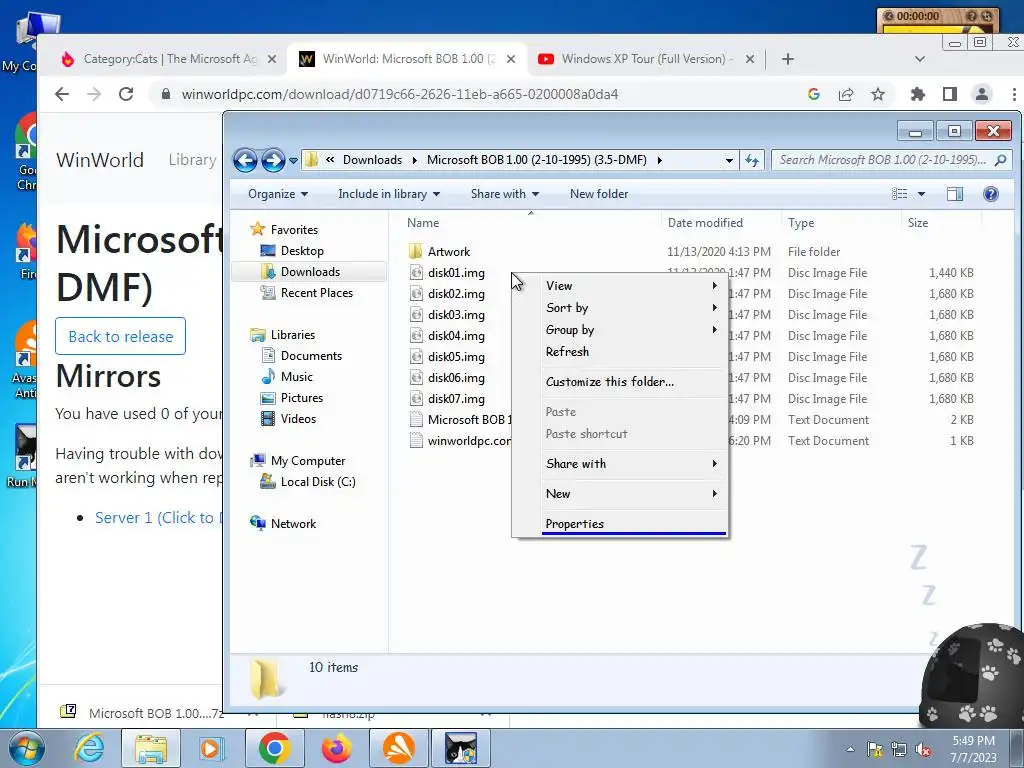Select disk06.img file
This screenshot has height=768, width=1024.
pyautogui.click(x=447, y=377)
